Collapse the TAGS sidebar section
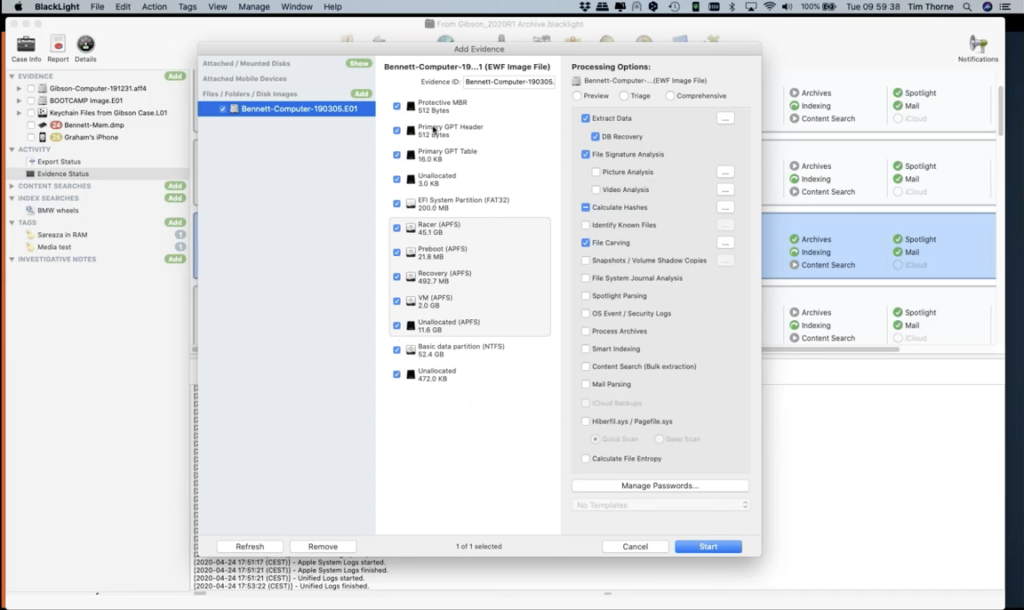The image size is (1024, 610). click(12, 223)
